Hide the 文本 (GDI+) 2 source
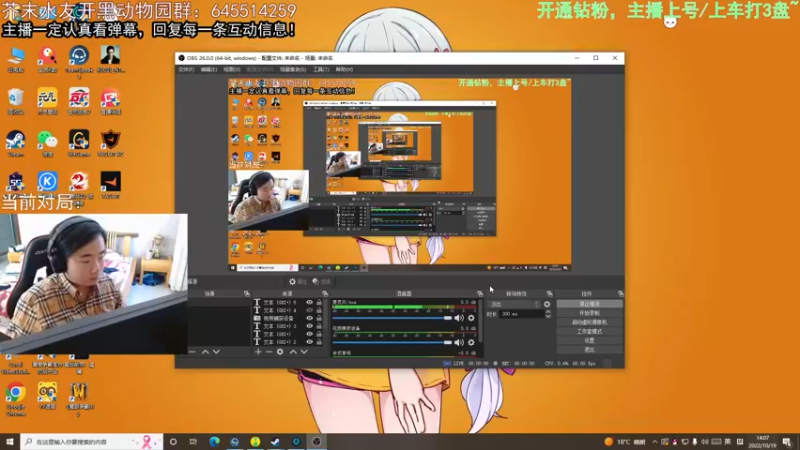 [309, 342]
